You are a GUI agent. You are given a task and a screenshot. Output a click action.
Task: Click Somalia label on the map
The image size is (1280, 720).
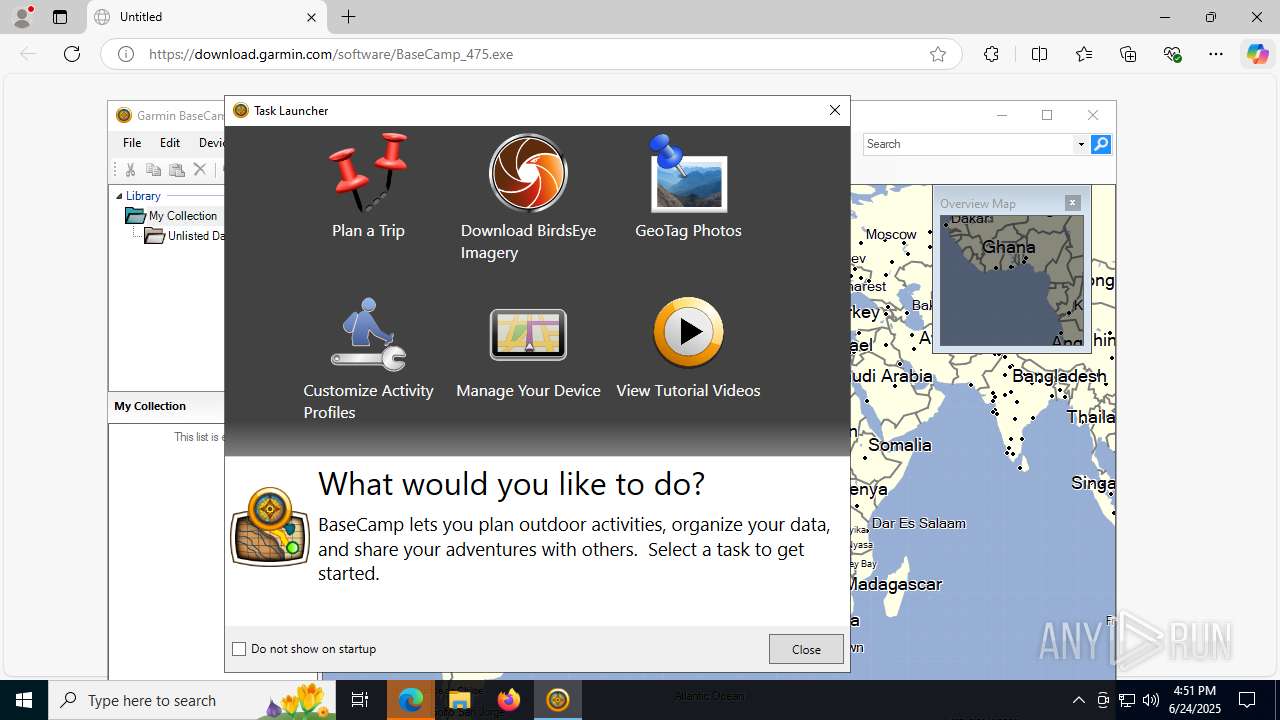tap(900, 445)
